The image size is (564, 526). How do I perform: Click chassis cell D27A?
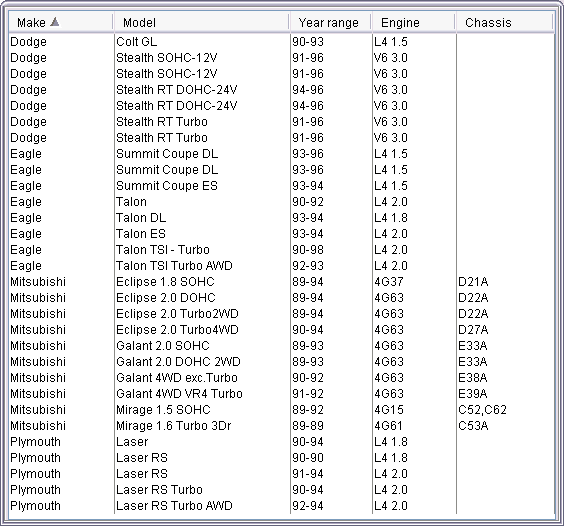[505, 330]
